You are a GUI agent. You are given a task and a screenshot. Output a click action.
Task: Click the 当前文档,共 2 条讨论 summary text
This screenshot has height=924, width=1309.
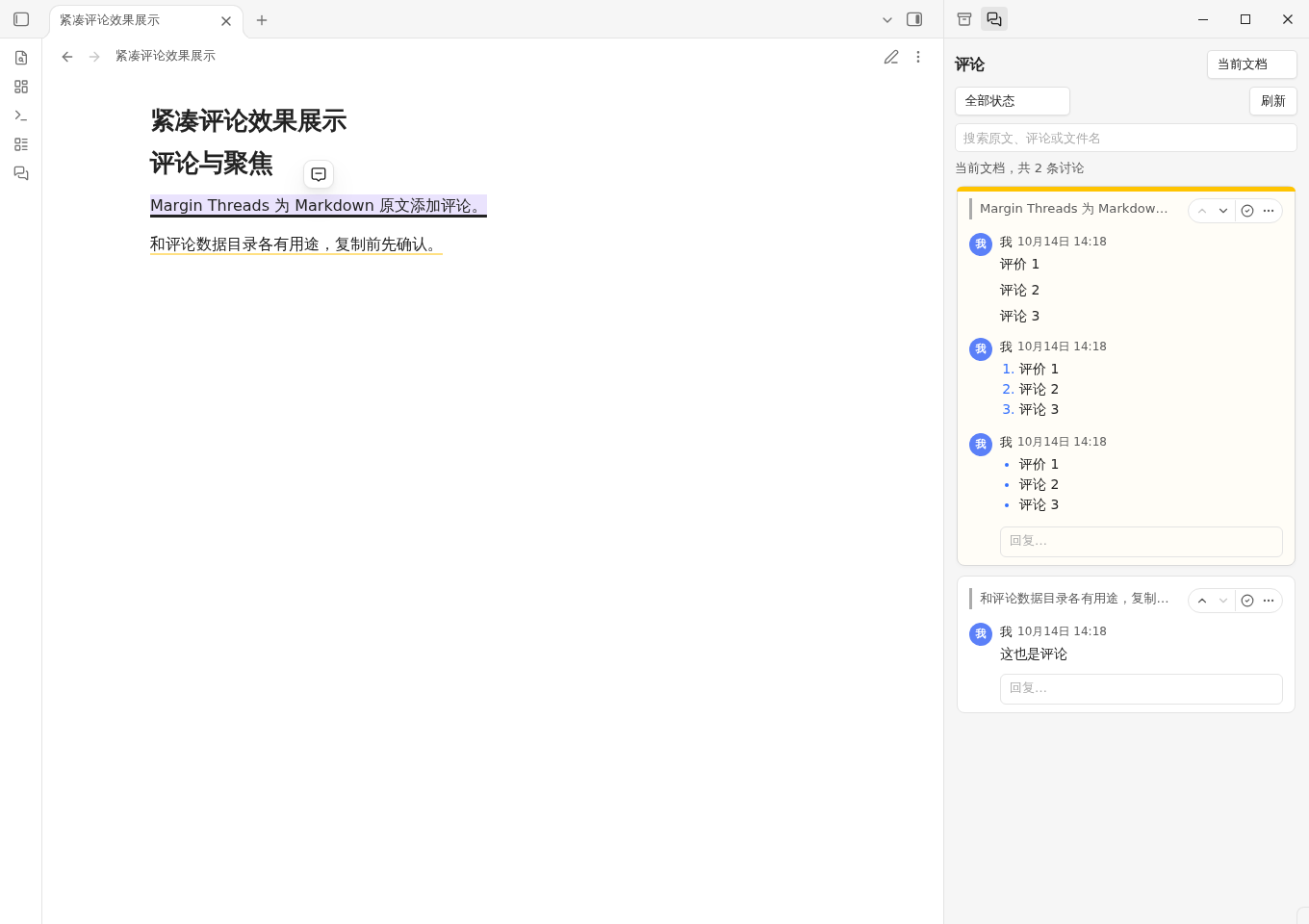point(1019,168)
